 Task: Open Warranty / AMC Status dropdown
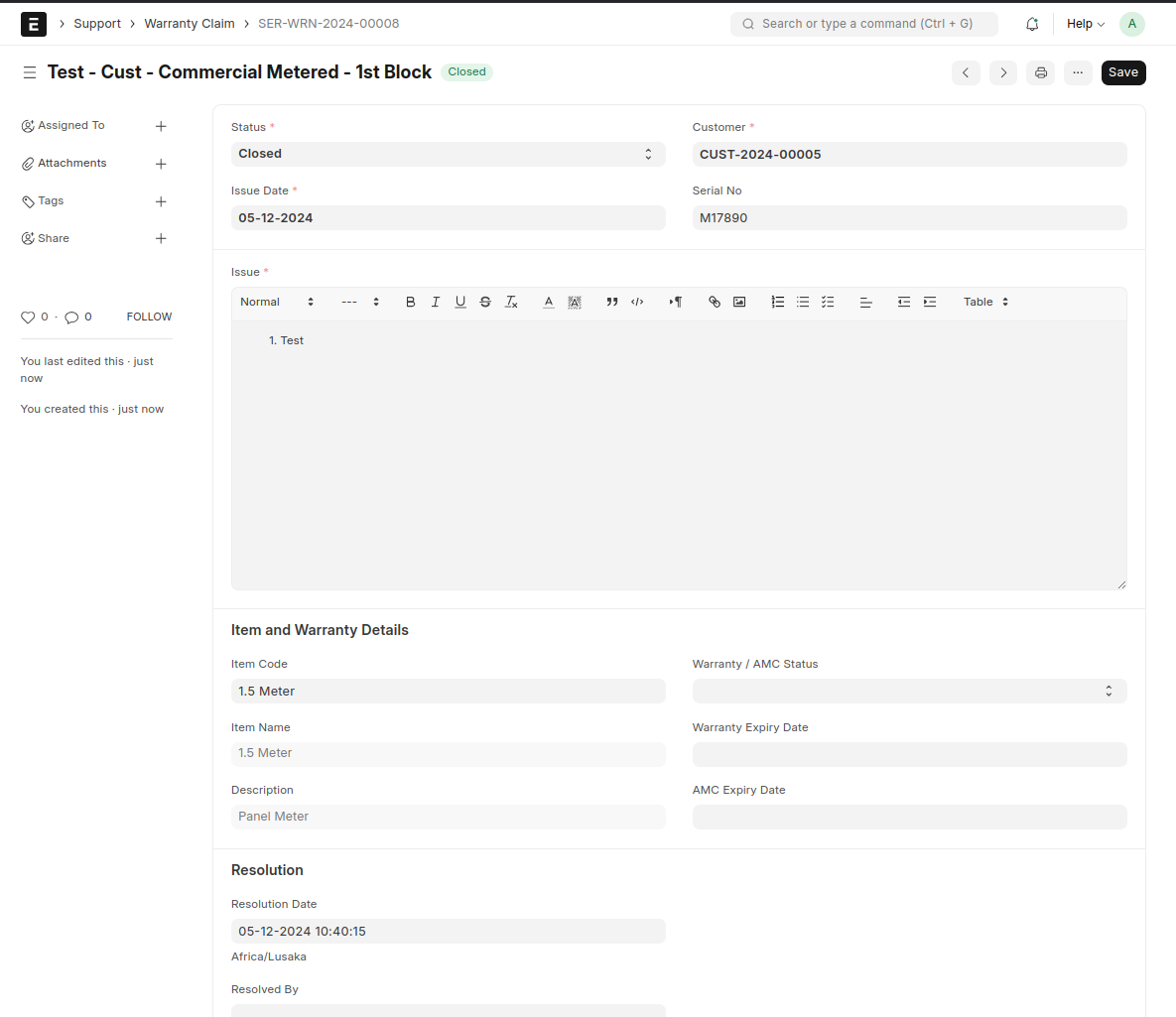click(909, 691)
